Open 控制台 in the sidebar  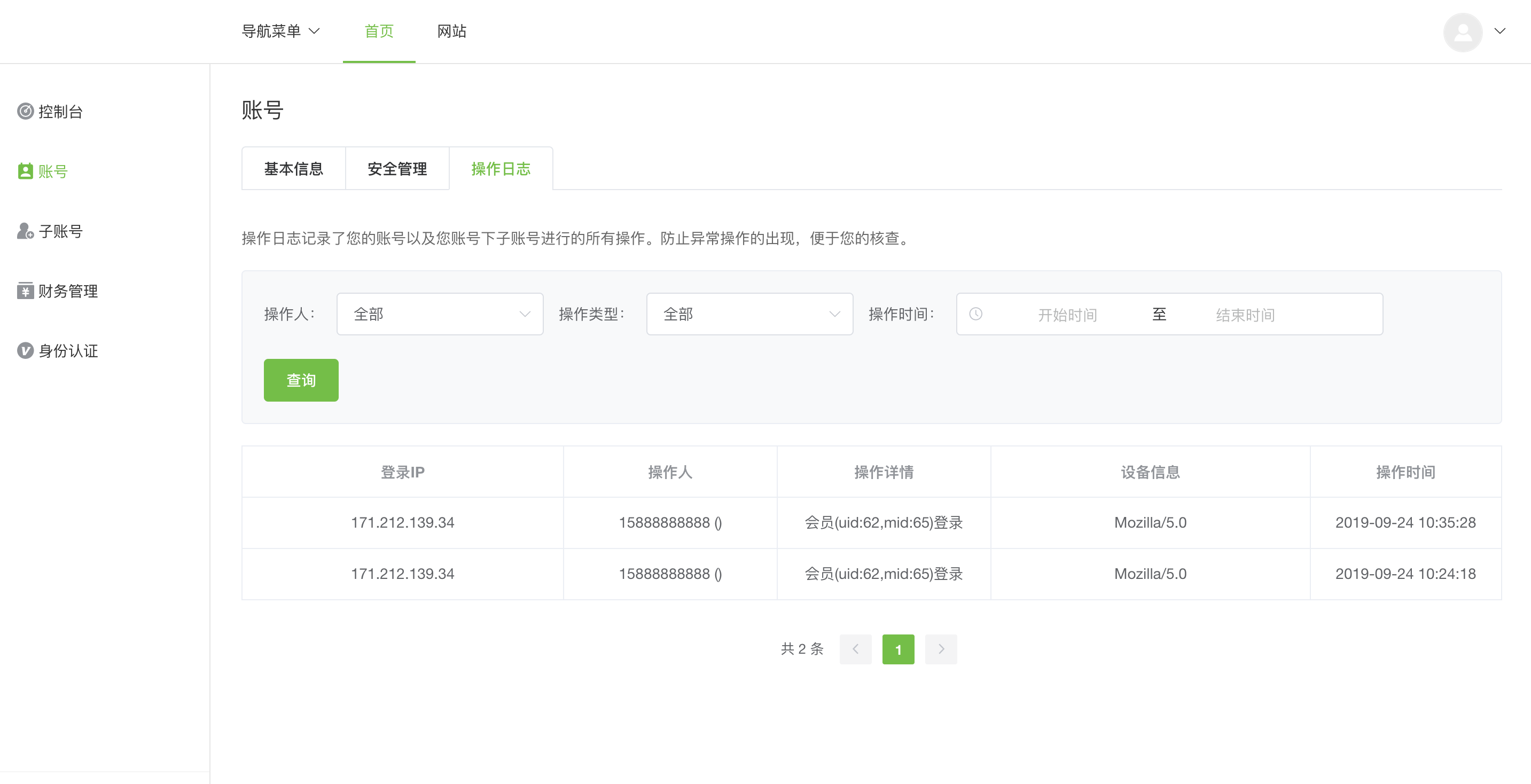point(60,111)
